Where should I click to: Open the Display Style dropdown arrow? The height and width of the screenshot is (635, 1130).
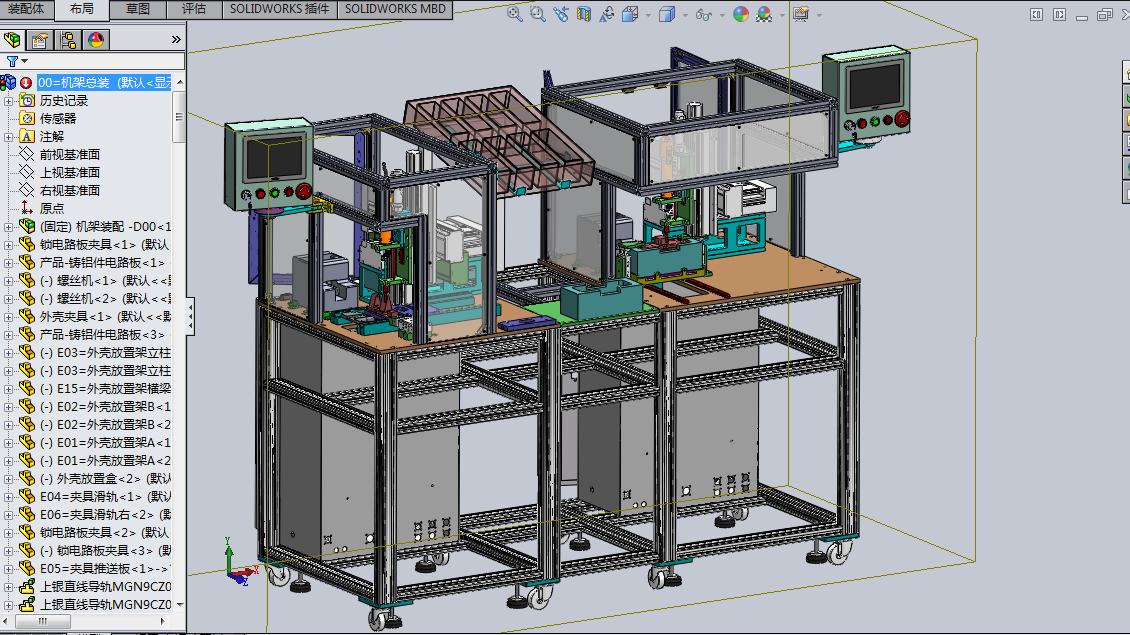coord(685,15)
